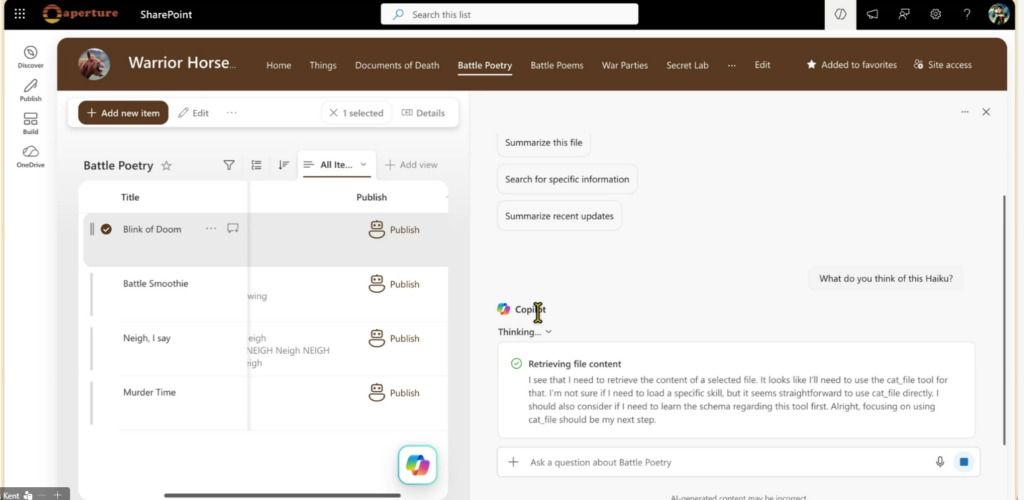Open Copilot pane more options ellipsis
1024x500 pixels.
click(965, 112)
